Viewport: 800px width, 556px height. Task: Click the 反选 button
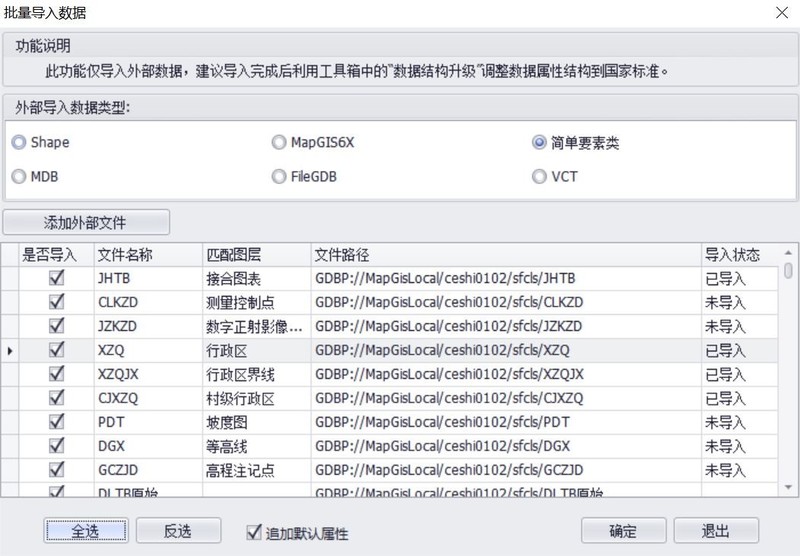coord(178,531)
